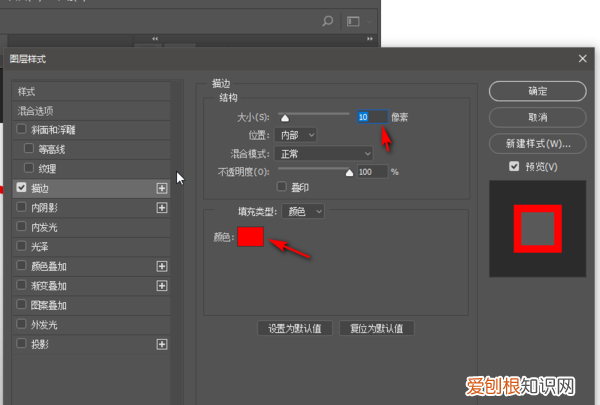Add another 内阴影 effect with plus icon
This screenshot has height=405, width=600.
pyautogui.click(x=162, y=208)
